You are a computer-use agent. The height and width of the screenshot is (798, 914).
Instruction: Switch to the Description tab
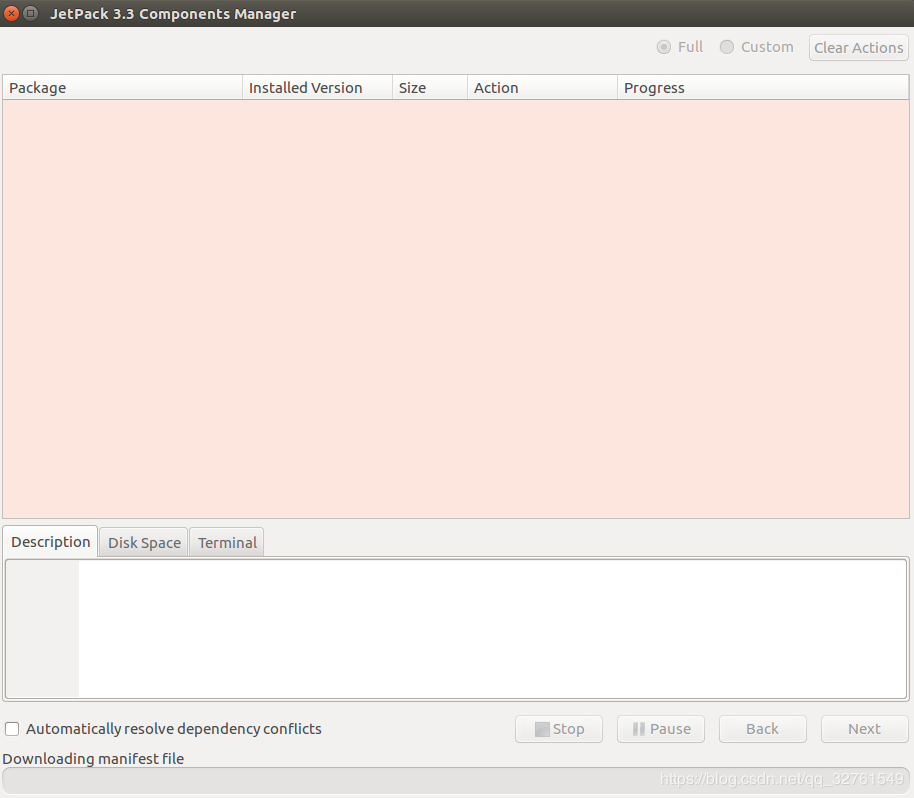51,542
